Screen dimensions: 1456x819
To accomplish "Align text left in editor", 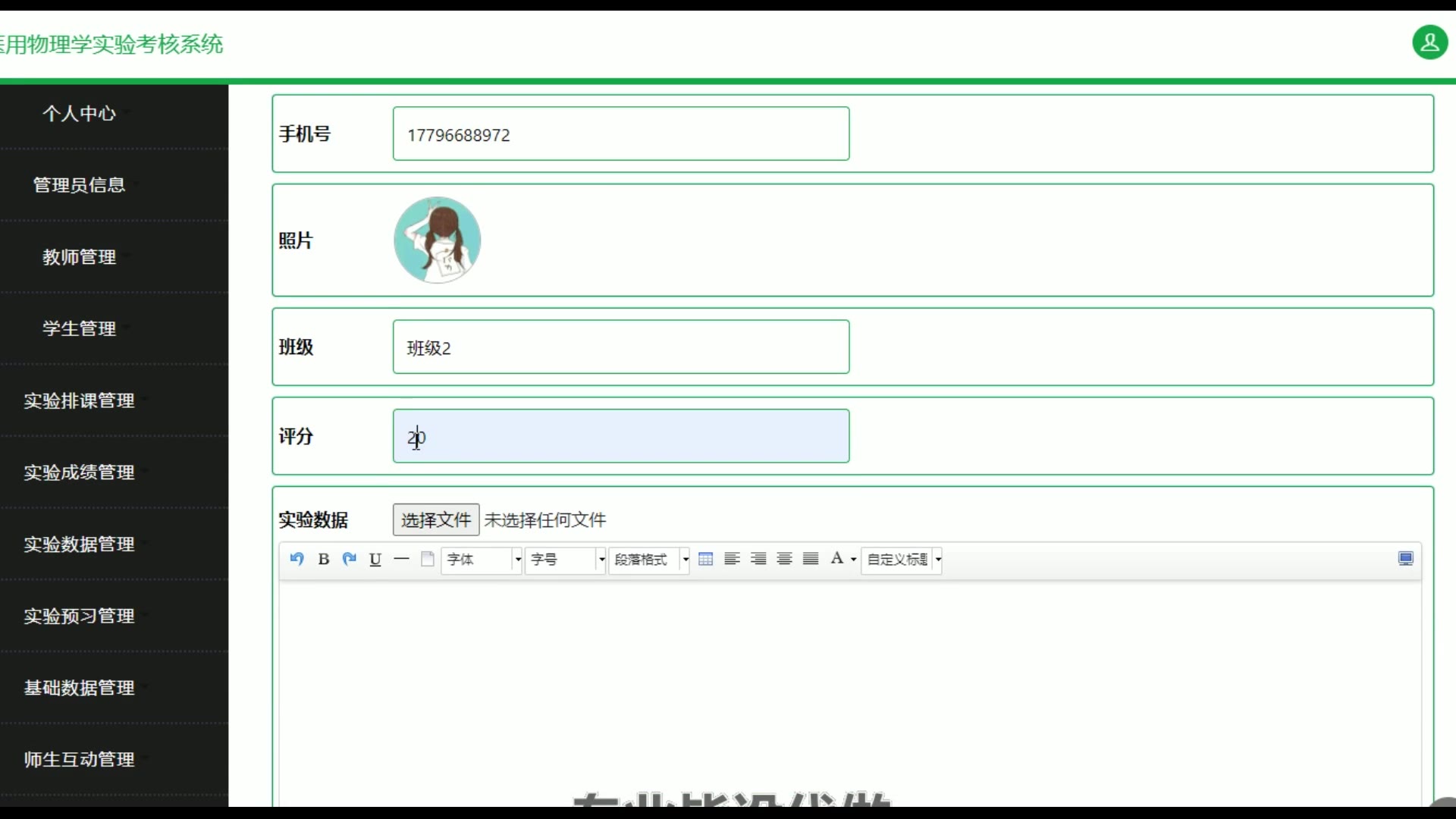I will pyautogui.click(x=732, y=559).
